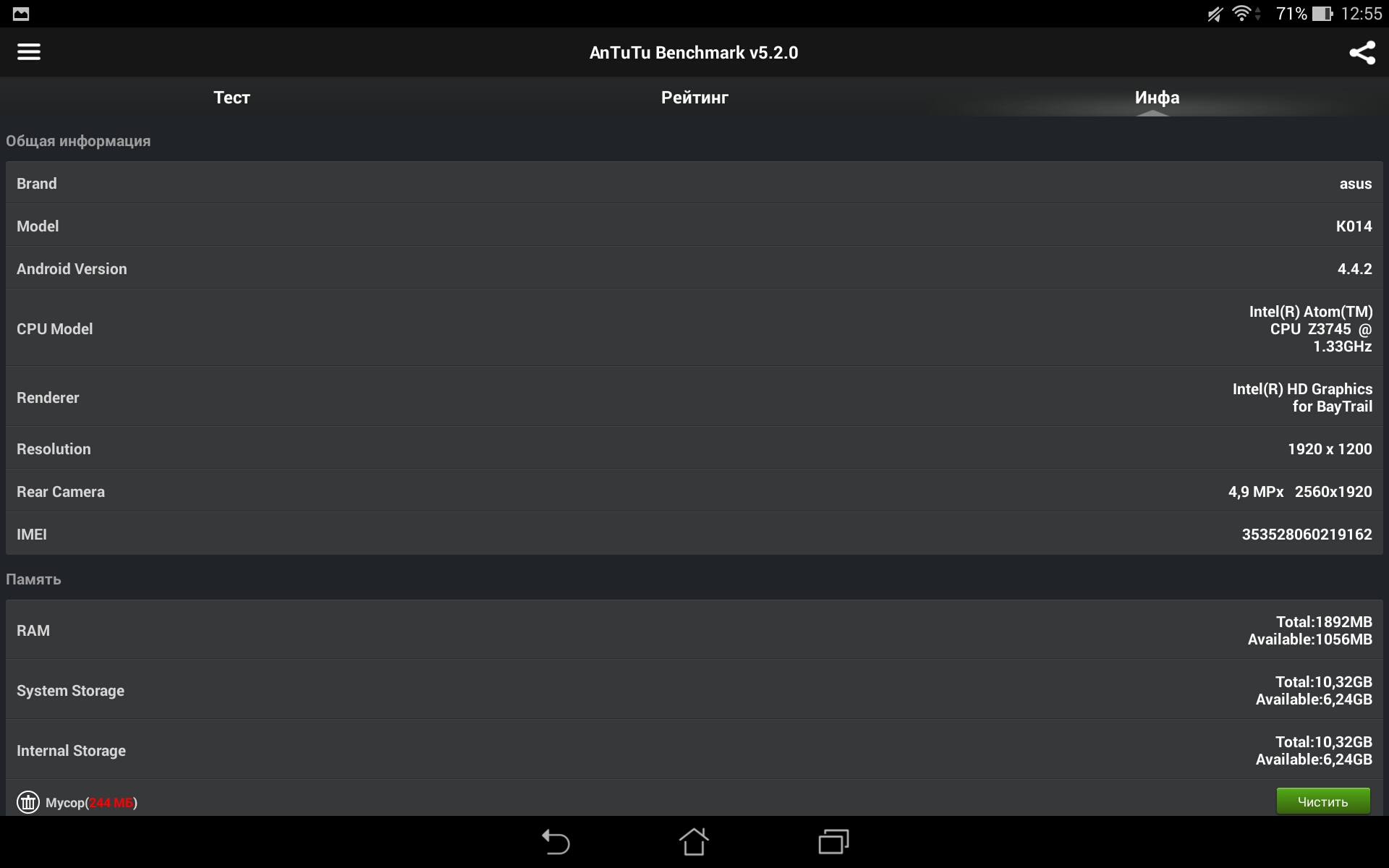Open the hamburger menu
Viewport: 1389px width, 868px height.
(x=29, y=52)
